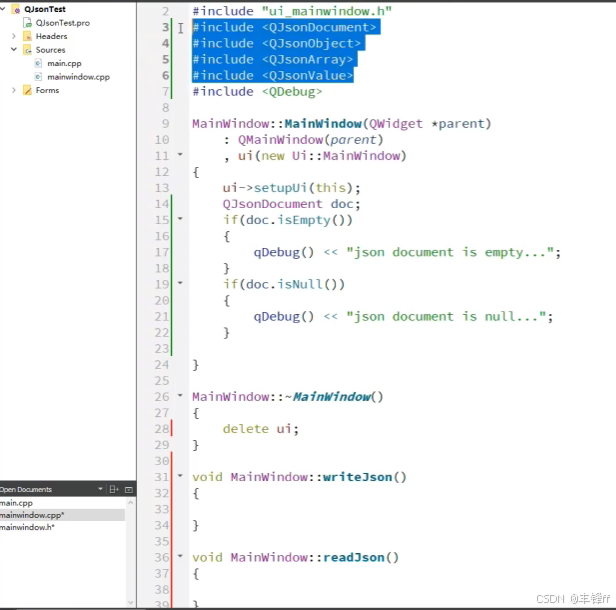Fold the destructor at line 26
Image resolution: width=616 pixels, height=610 pixels.
[180, 396]
